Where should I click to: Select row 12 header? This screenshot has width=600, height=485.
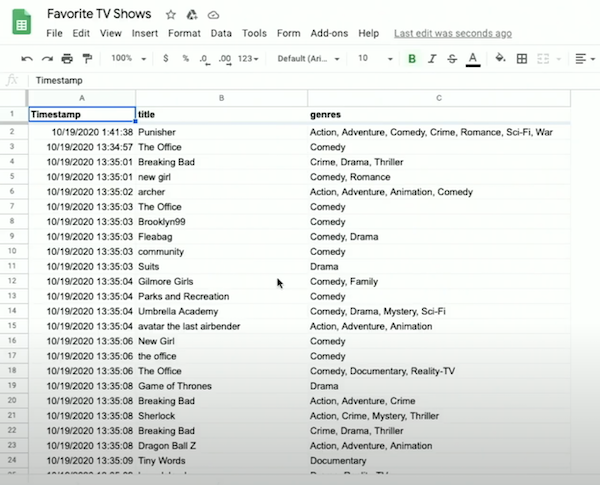click(12, 281)
